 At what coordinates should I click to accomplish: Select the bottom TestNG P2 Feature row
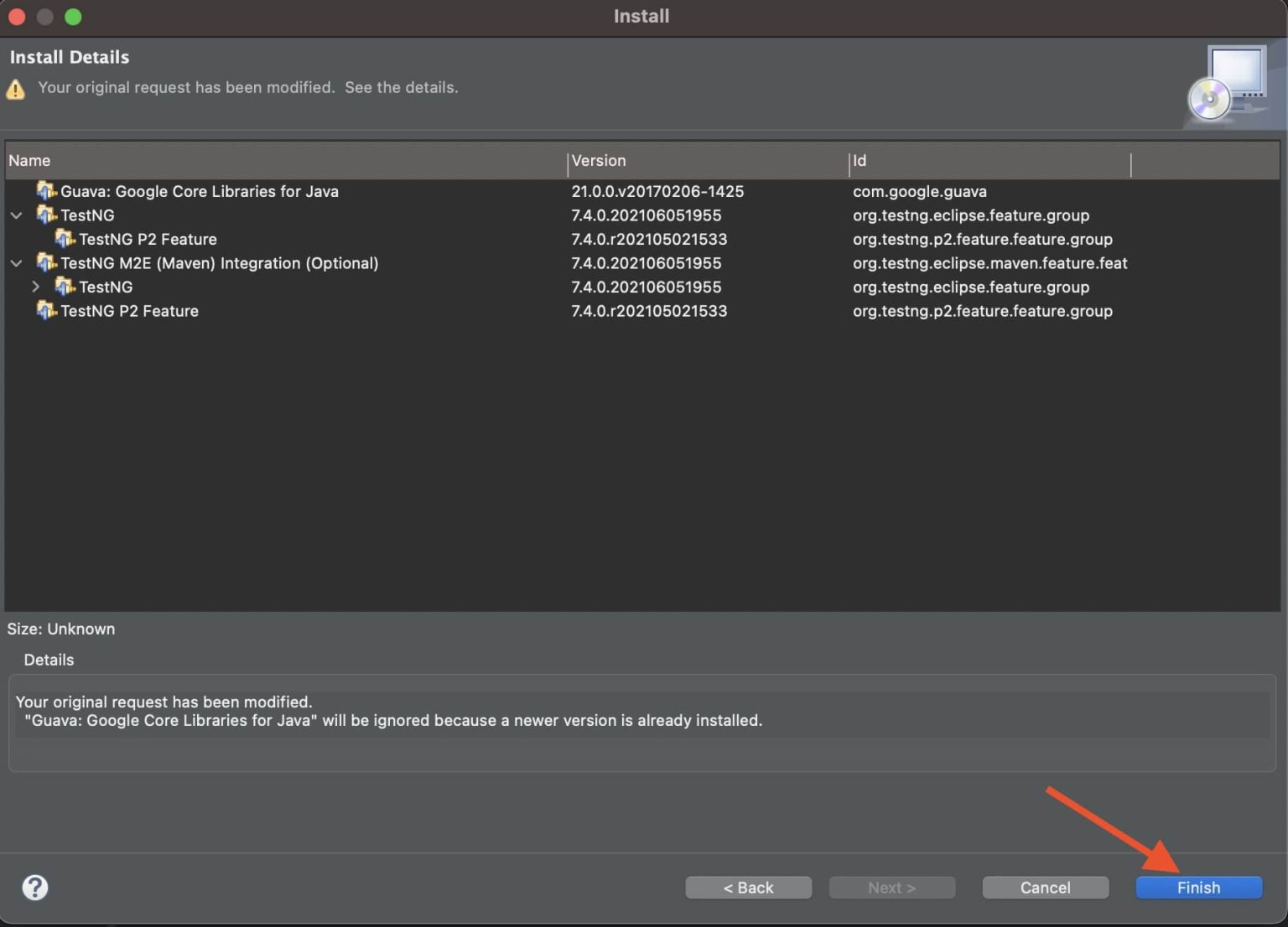coord(128,311)
